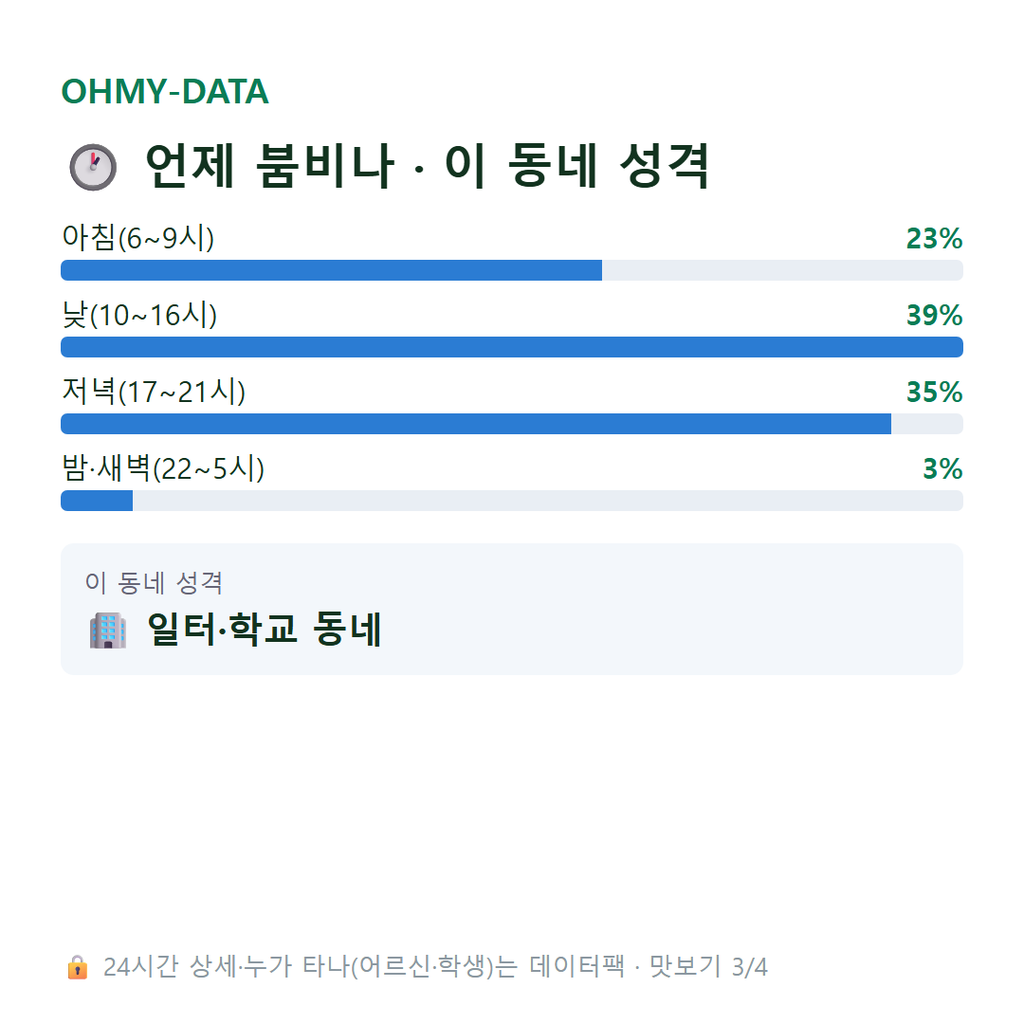
Task: Click the 23% value
Action: pos(935,238)
